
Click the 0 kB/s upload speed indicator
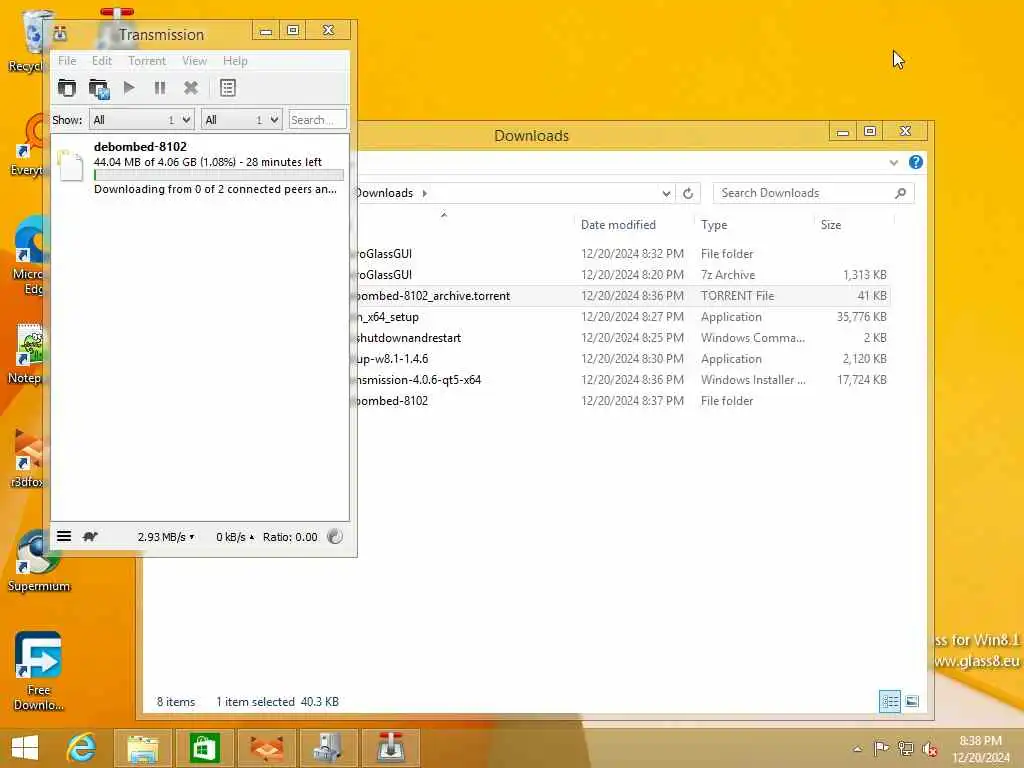coord(235,537)
